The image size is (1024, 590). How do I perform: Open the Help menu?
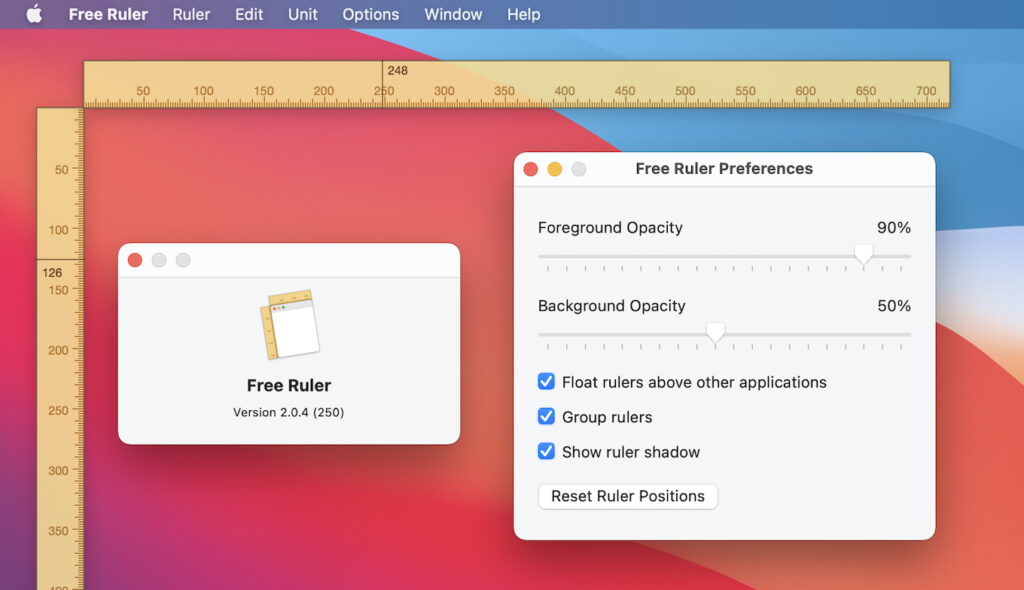coord(524,14)
